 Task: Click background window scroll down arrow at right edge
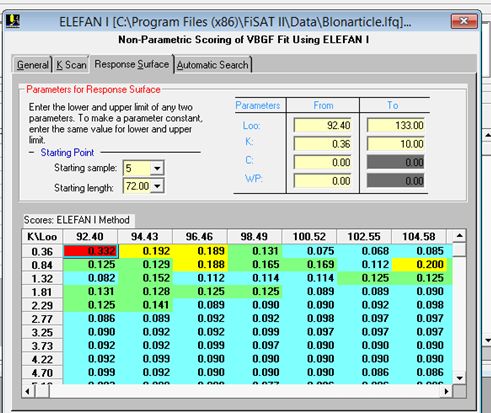tap(488, 340)
